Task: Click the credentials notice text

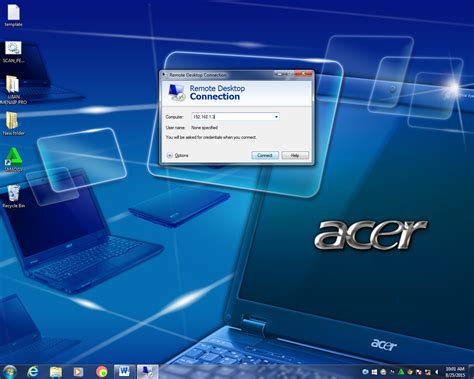Action: 211,137
